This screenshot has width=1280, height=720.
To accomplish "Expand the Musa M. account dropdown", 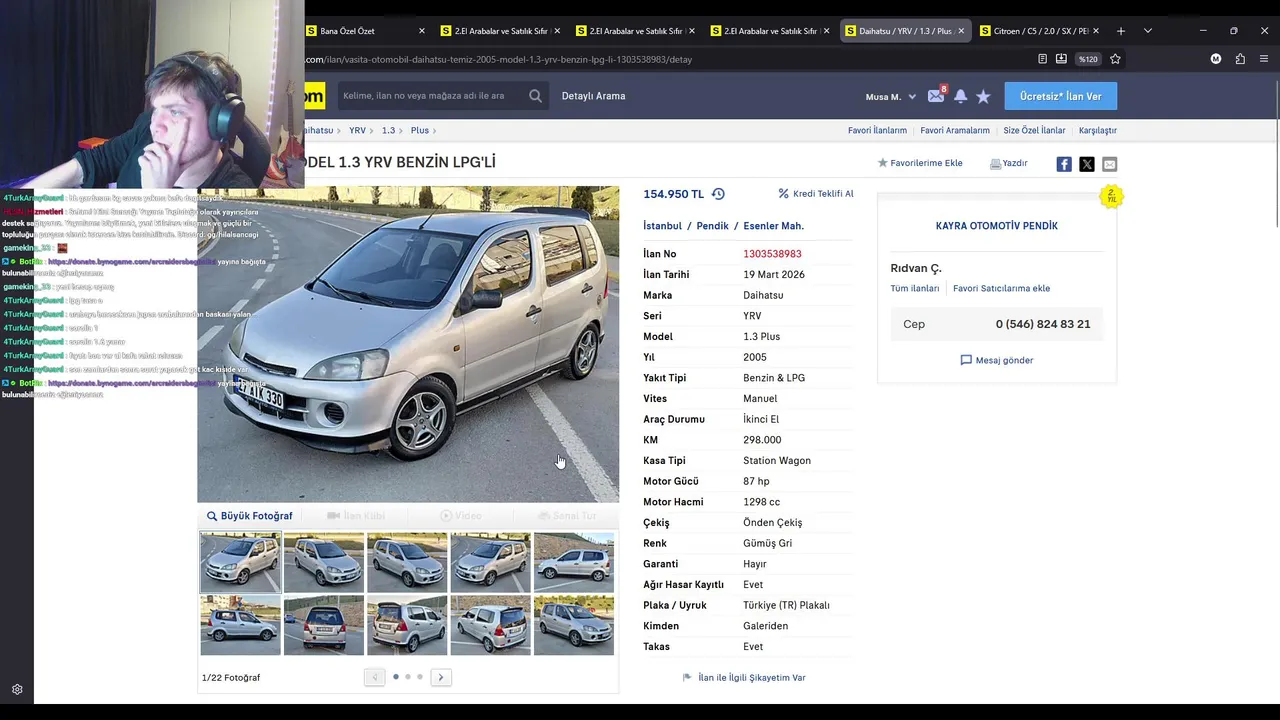I will (891, 97).
